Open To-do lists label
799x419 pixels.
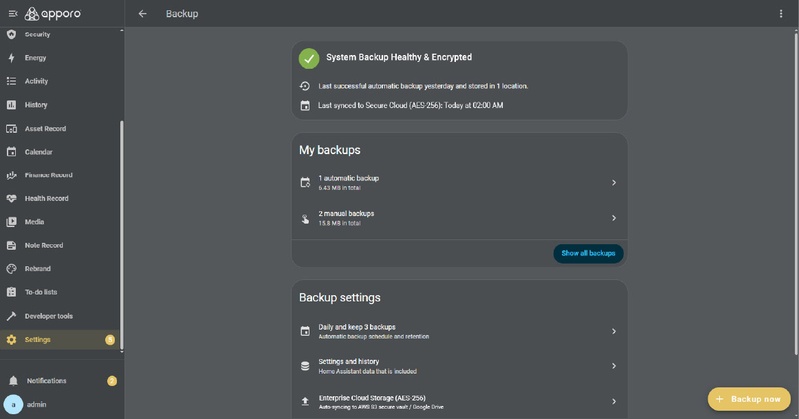[x=41, y=292]
